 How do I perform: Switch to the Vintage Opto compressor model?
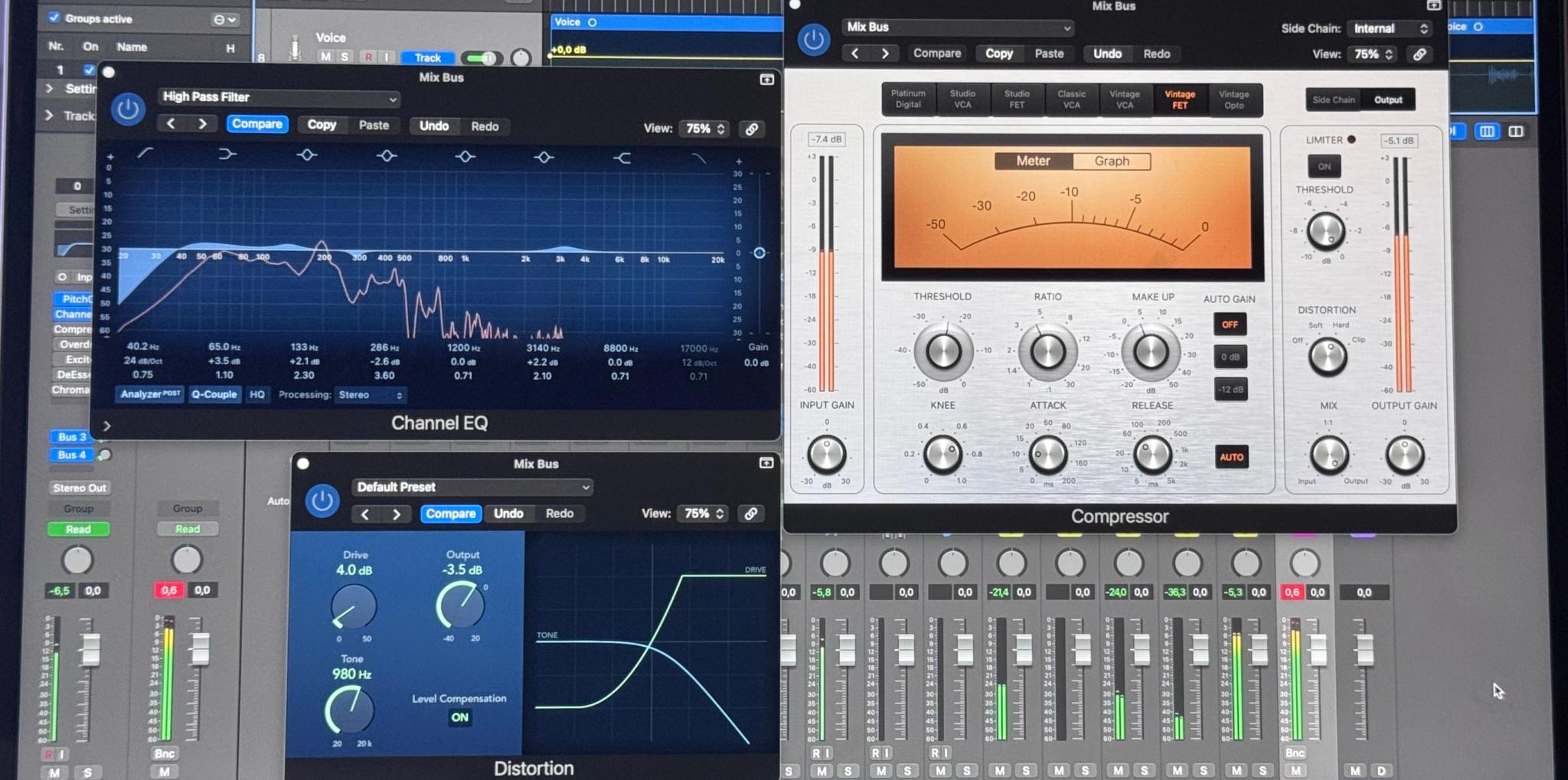tap(1234, 99)
